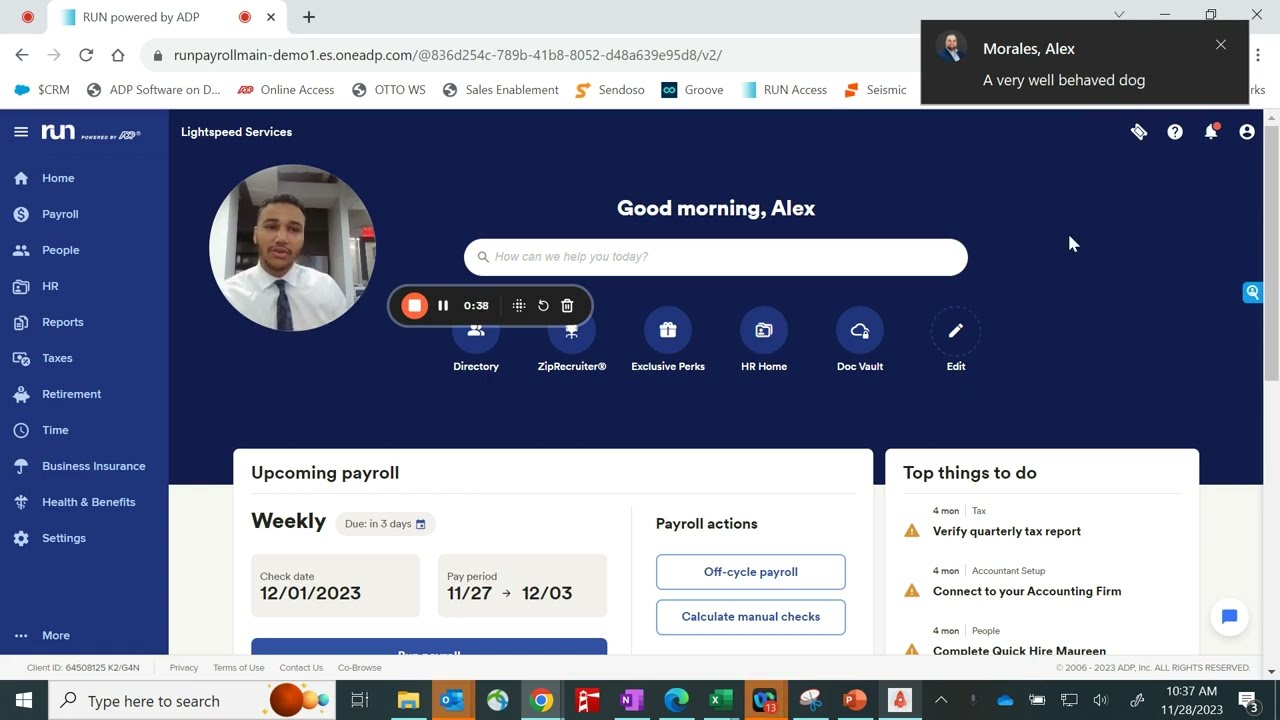Open Excel from the taskbar
The height and width of the screenshot is (720, 1280).
720,700
